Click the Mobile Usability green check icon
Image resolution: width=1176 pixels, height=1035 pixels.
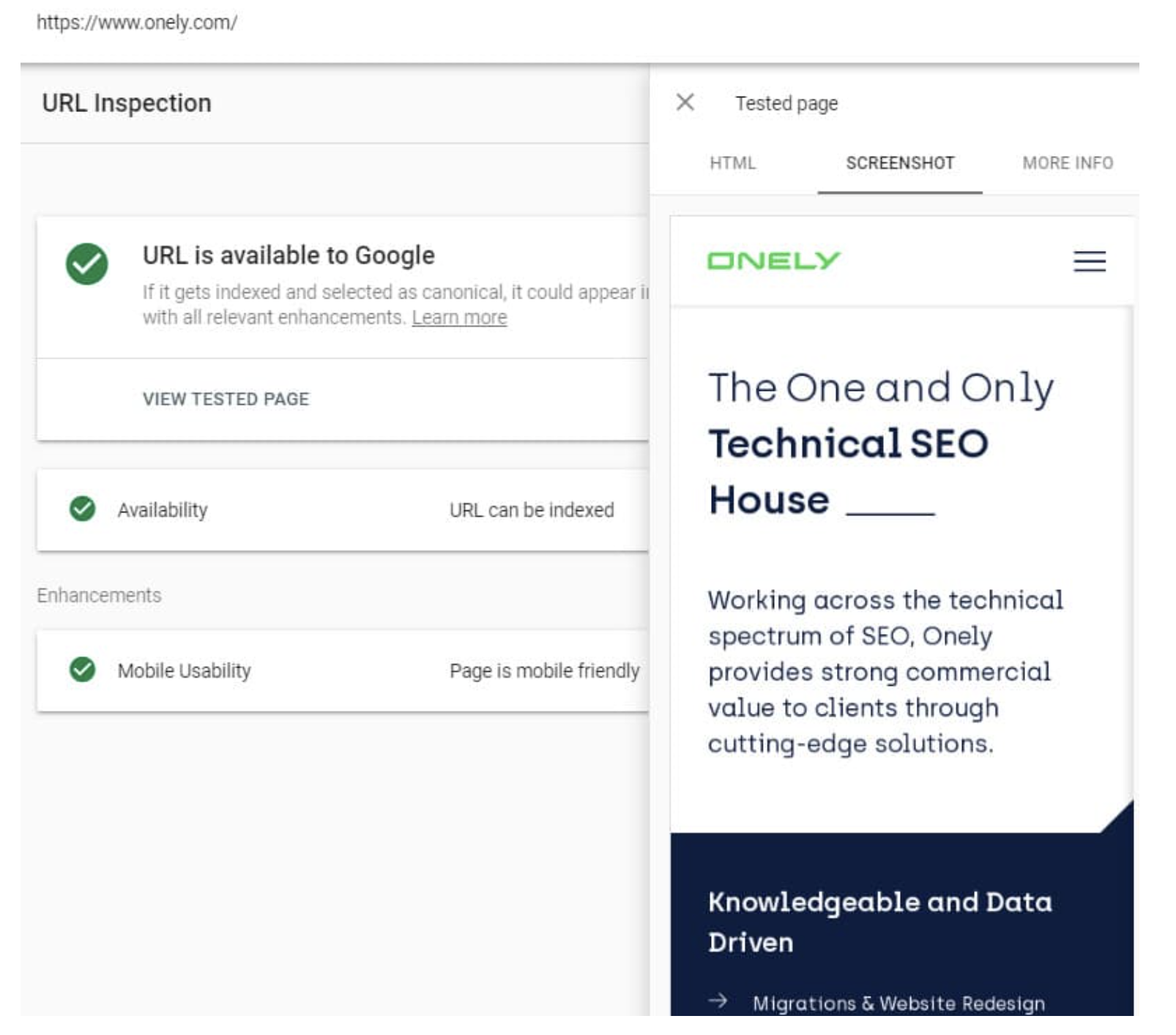[x=82, y=669]
